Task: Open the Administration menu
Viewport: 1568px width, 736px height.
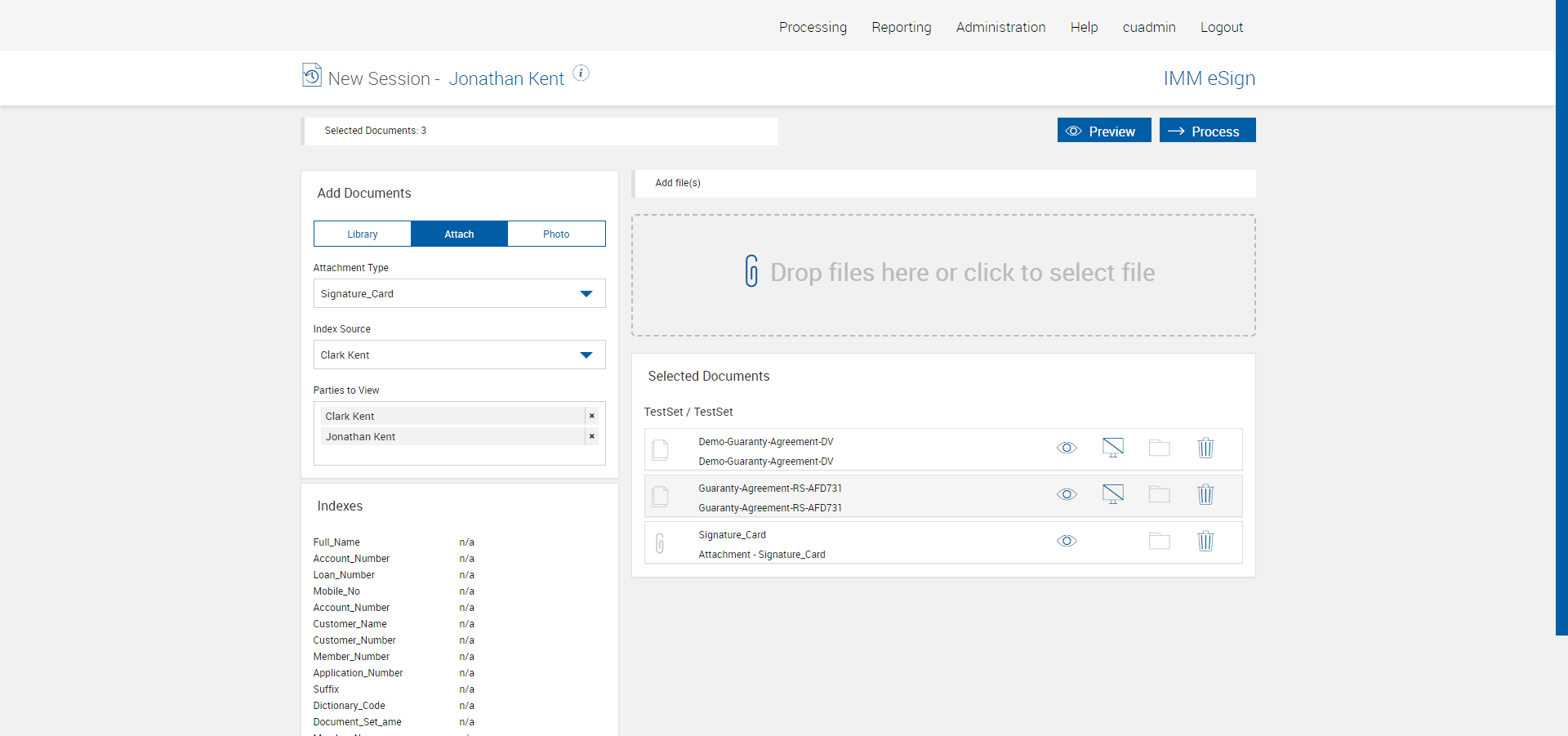Action: point(1000,27)
